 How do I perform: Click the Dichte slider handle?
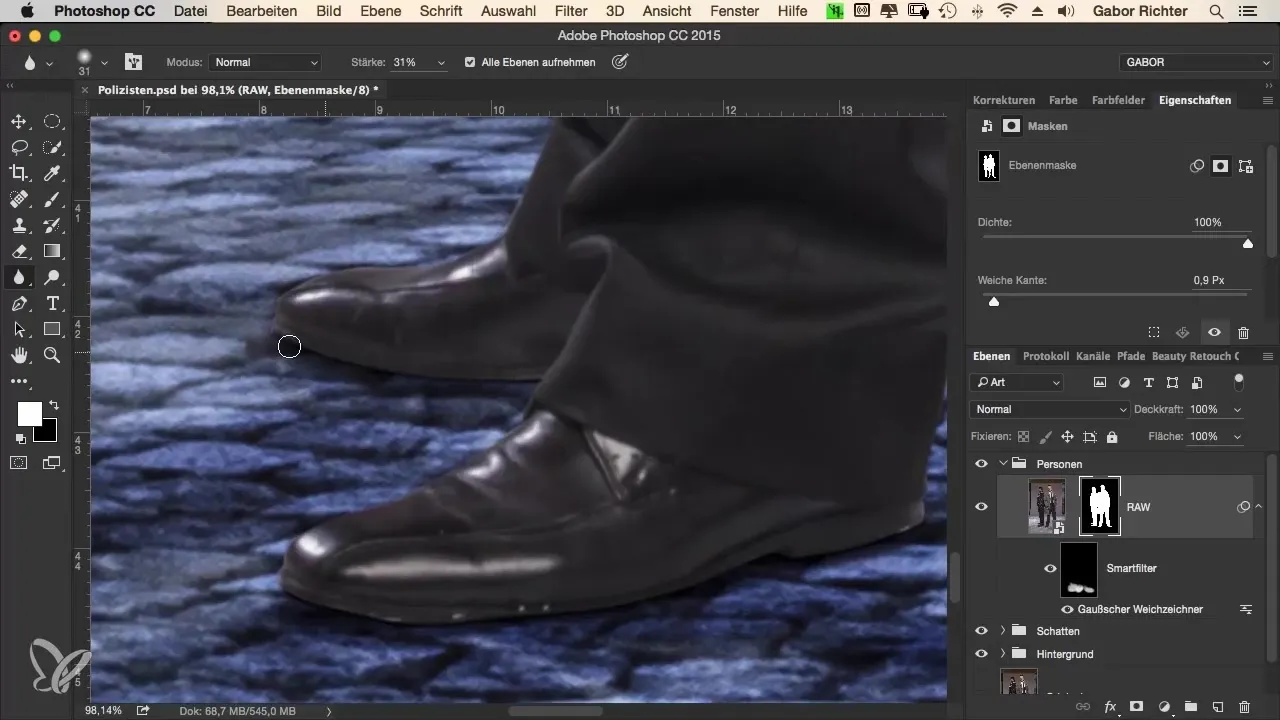pos(1248,243)
